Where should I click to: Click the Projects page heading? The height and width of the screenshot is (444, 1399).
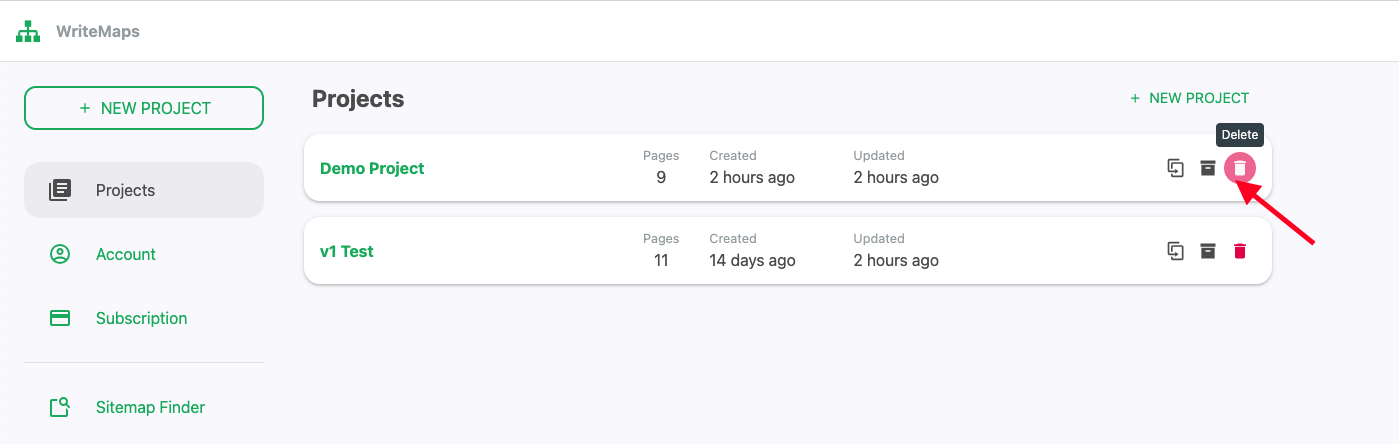click(358, 99)
